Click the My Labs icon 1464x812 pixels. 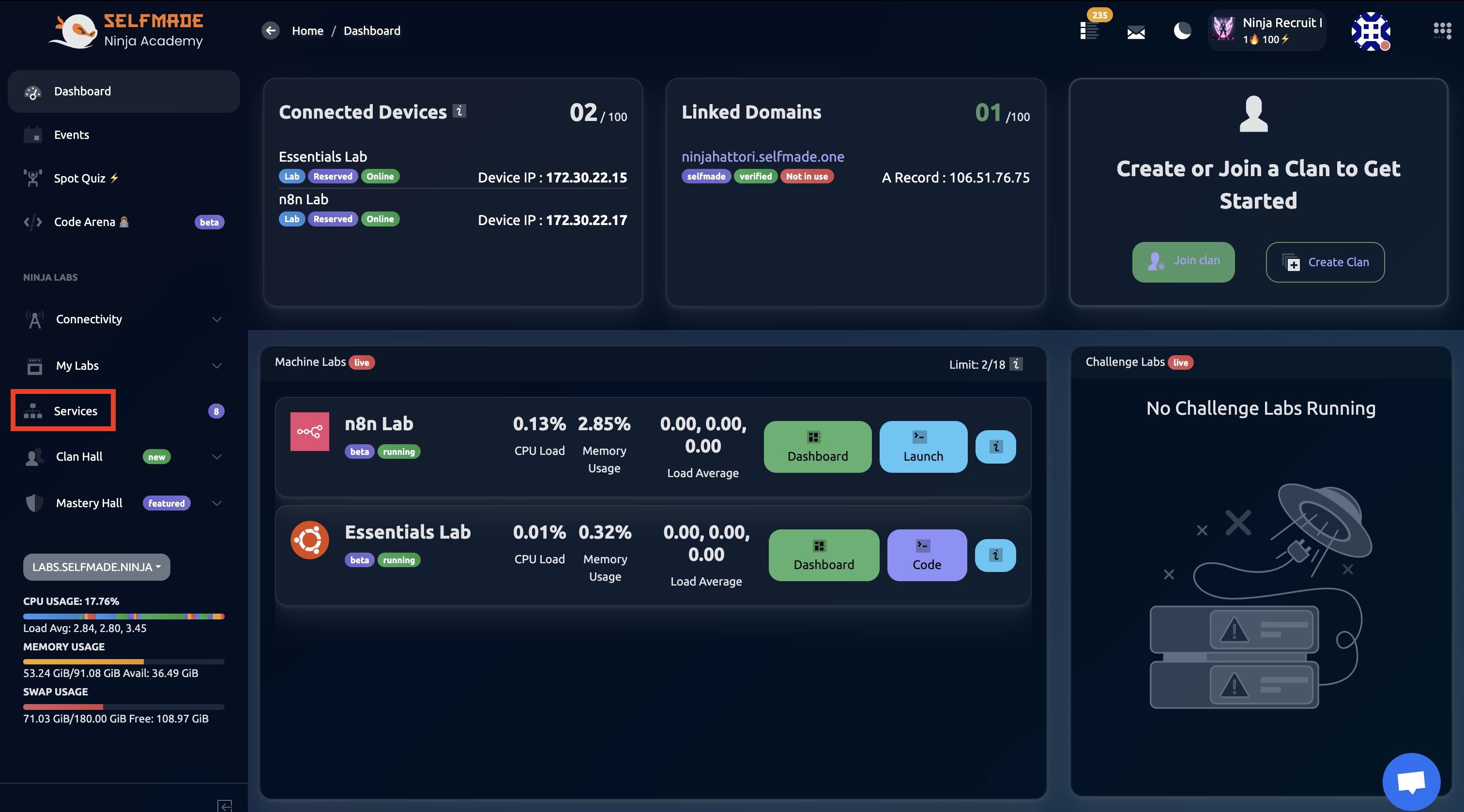point(35,366)
